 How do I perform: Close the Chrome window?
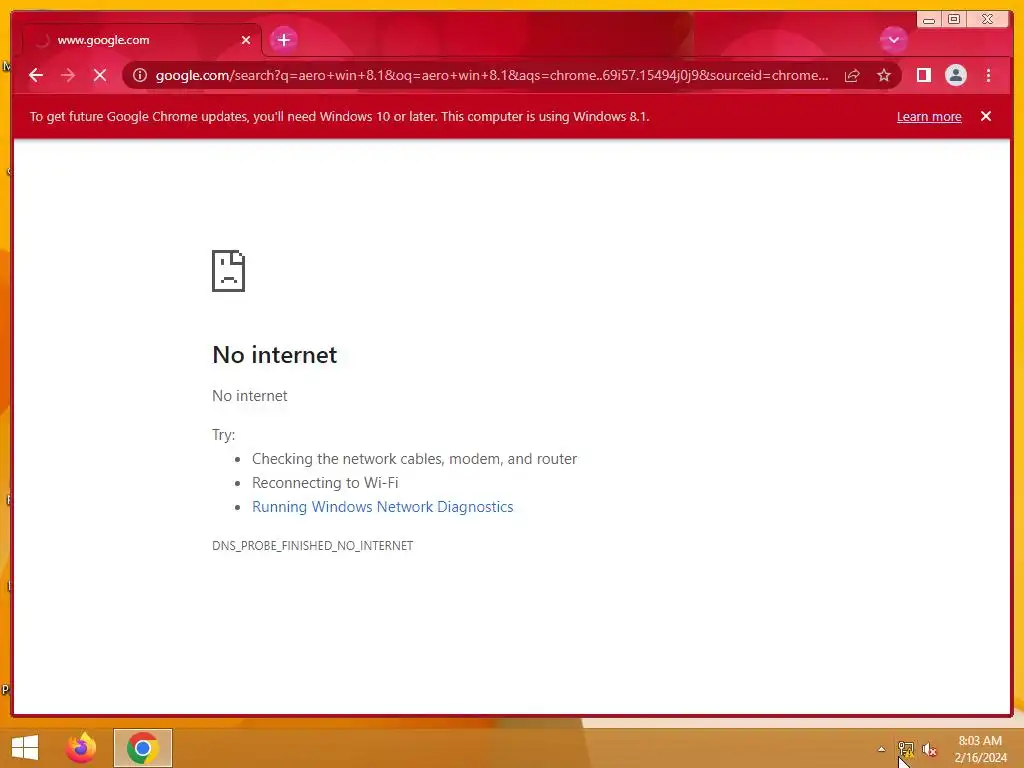[x=988, y=20]
